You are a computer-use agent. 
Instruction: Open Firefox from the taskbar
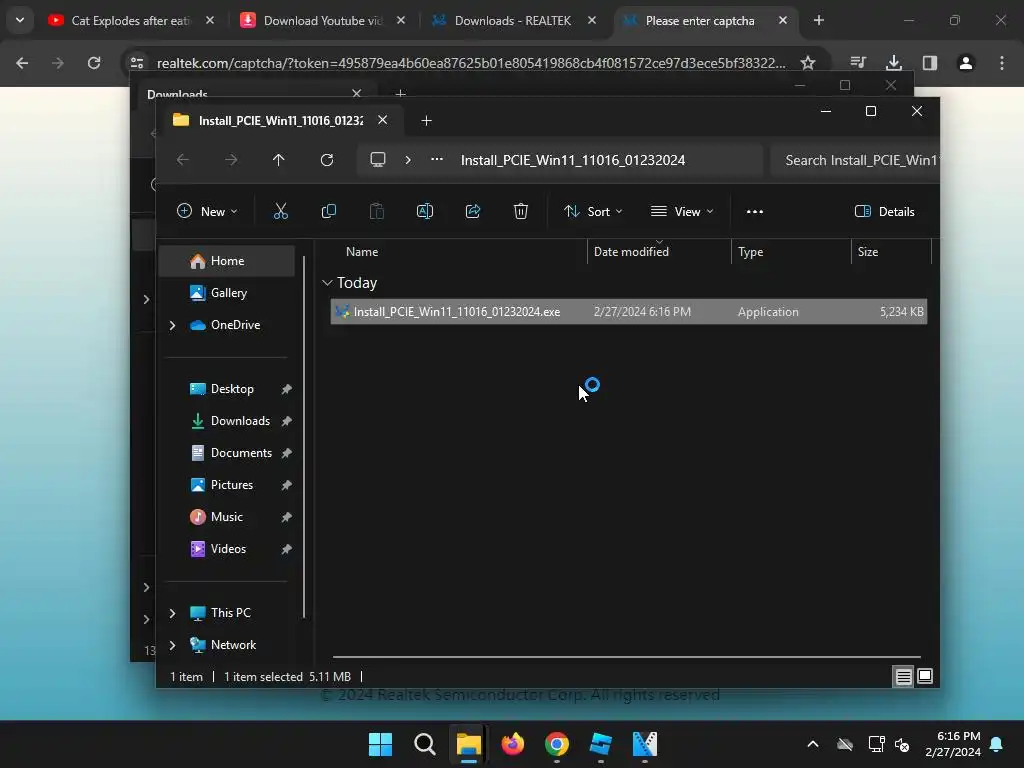[x=513, y=744]
